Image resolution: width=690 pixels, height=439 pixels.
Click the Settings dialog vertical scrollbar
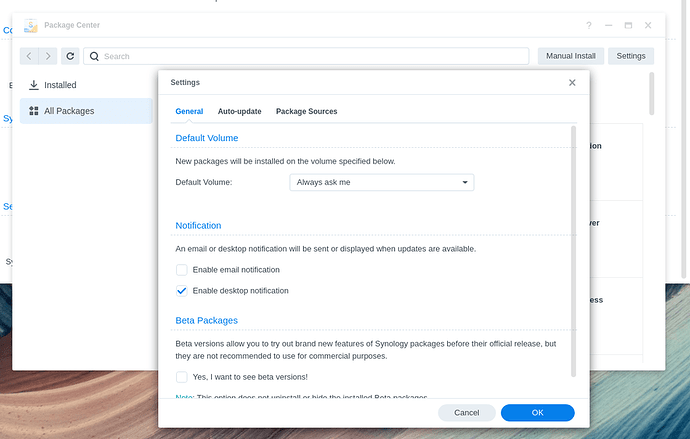click(573, 250)
